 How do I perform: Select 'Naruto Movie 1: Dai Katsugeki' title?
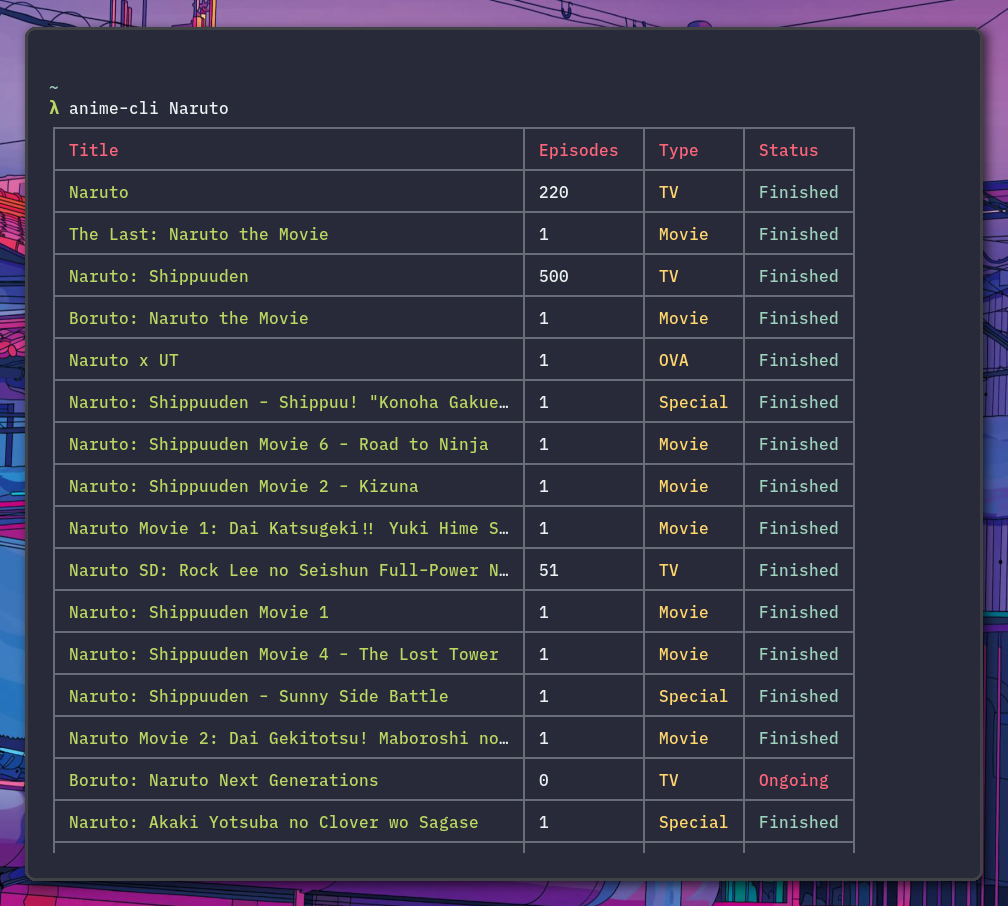[289, 528]
